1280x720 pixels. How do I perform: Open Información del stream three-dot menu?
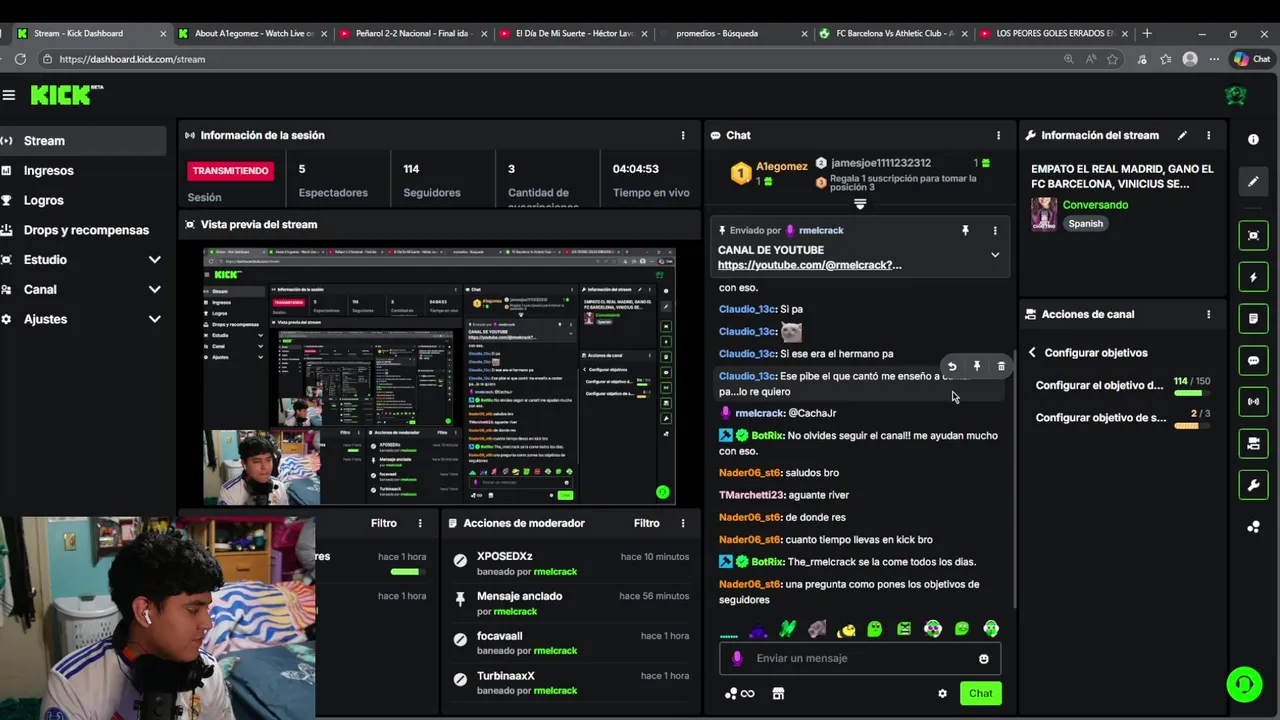[1208, 135]
